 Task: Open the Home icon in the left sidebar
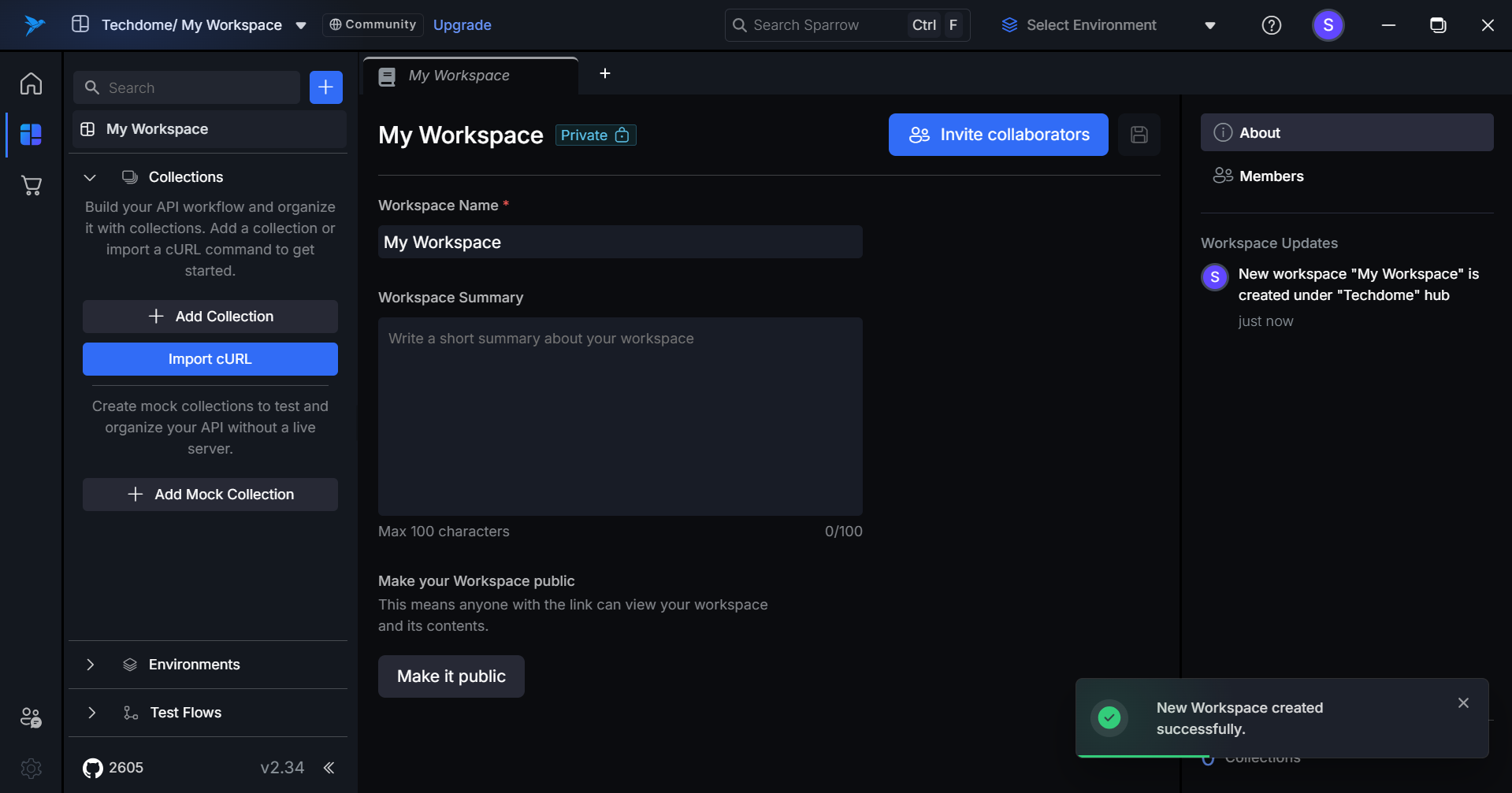[31, 83]
